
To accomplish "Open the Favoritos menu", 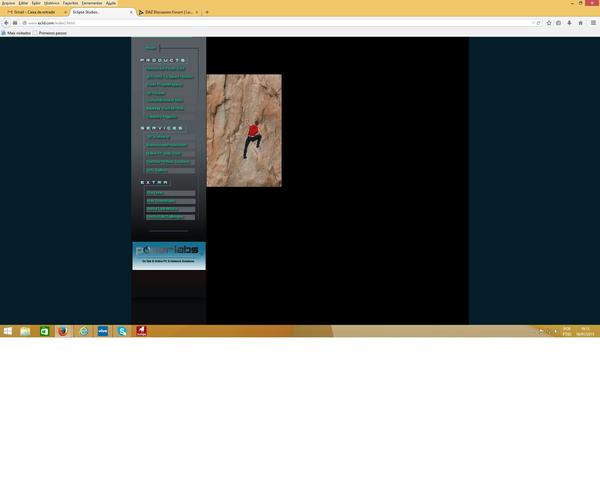I will click(70, 3).
